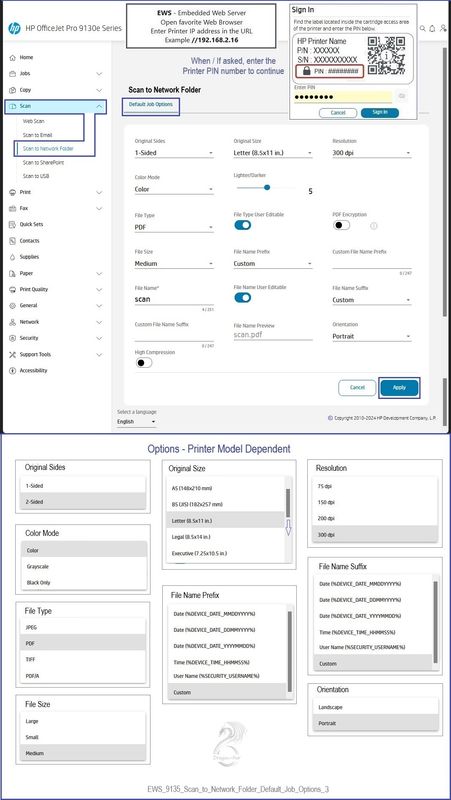This screenshot has width=451, height=800.
Task: Click the Scan icon in sidebar
Action: coord(13,106)
